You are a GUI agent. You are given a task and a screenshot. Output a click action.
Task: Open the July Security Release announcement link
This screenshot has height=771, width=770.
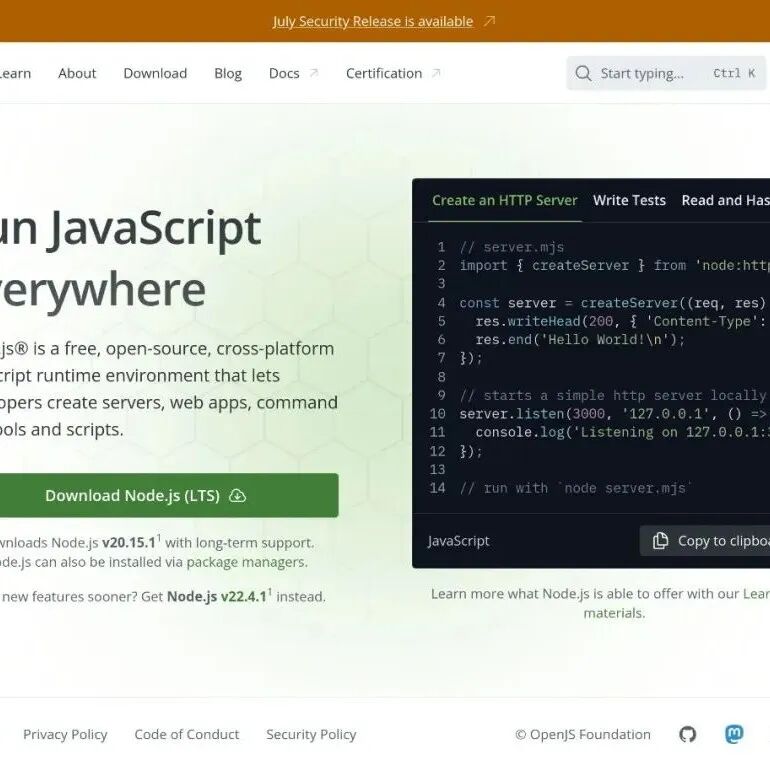tap(373, 22)
